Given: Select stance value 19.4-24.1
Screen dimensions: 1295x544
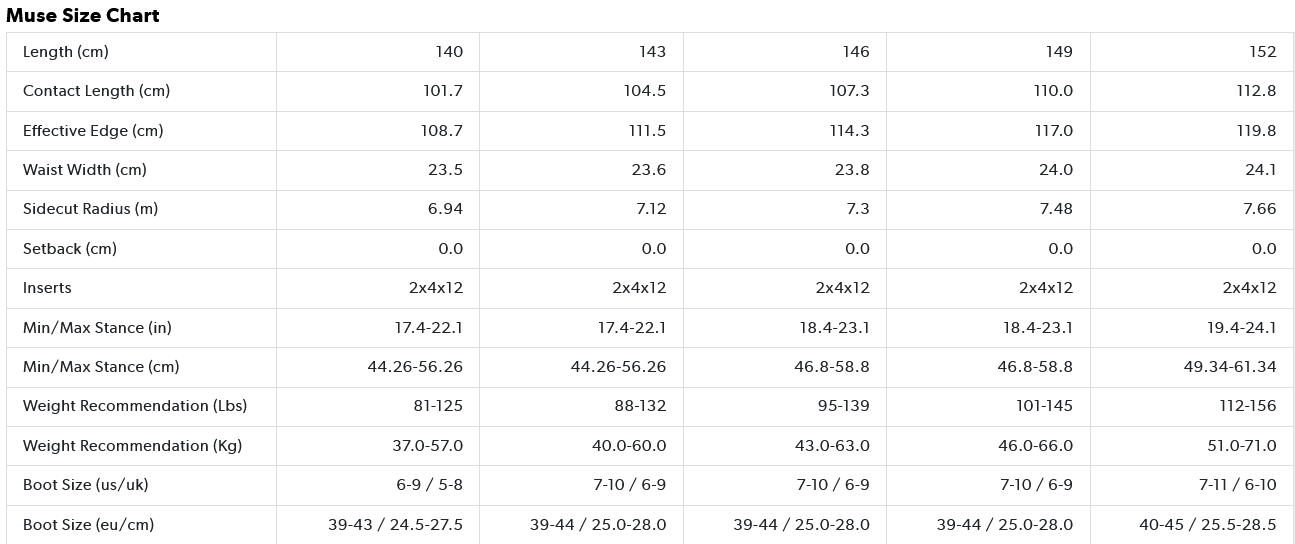Looking at the screenshot, I should pyautogui.click(x=1242, y=328).
